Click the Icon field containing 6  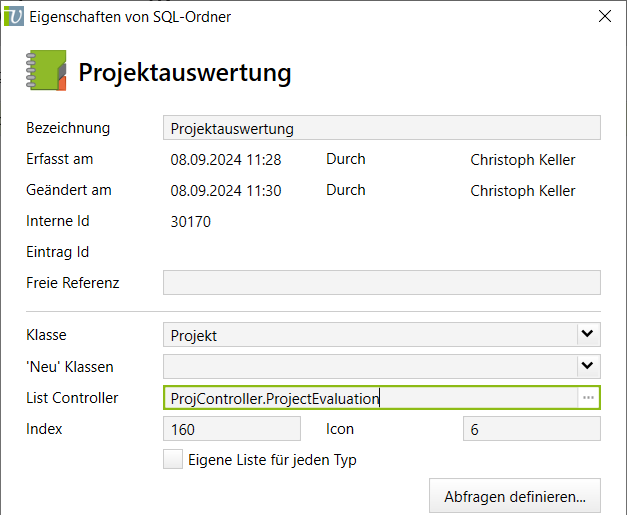pyautogui.click(x=531, y=429)
